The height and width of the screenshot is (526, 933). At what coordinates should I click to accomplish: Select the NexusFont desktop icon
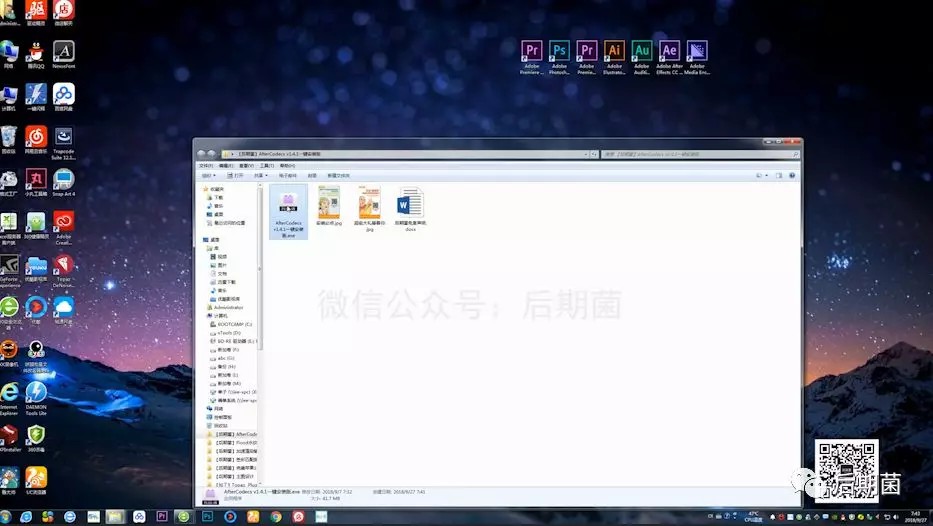[x=64, y=55]
